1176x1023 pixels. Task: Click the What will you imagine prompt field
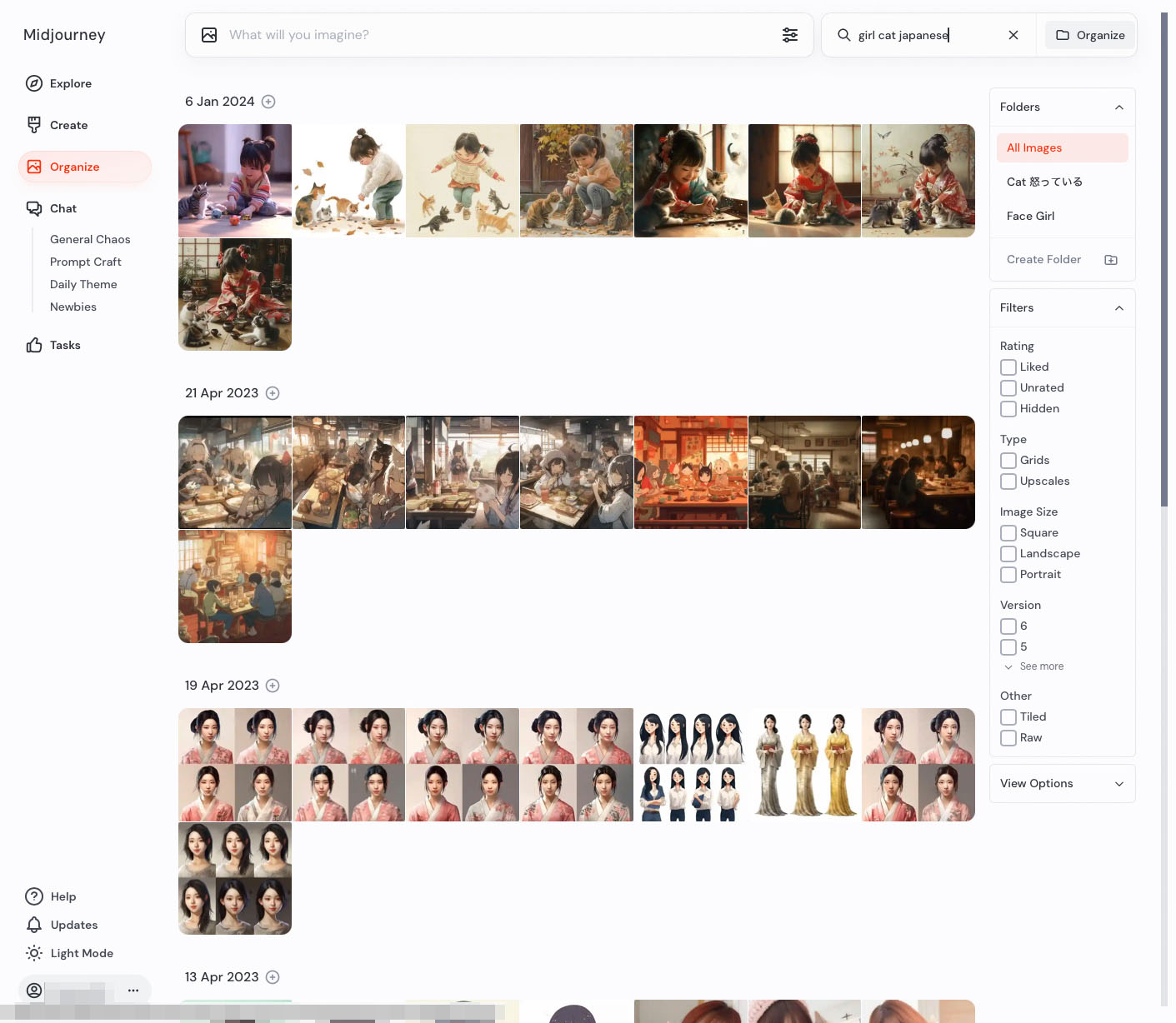(x=500, y=35)
